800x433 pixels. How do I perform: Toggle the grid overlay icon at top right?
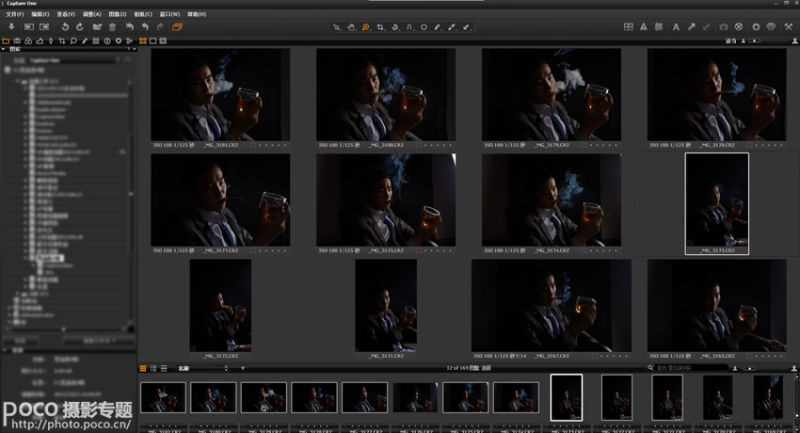pos(628,27)
